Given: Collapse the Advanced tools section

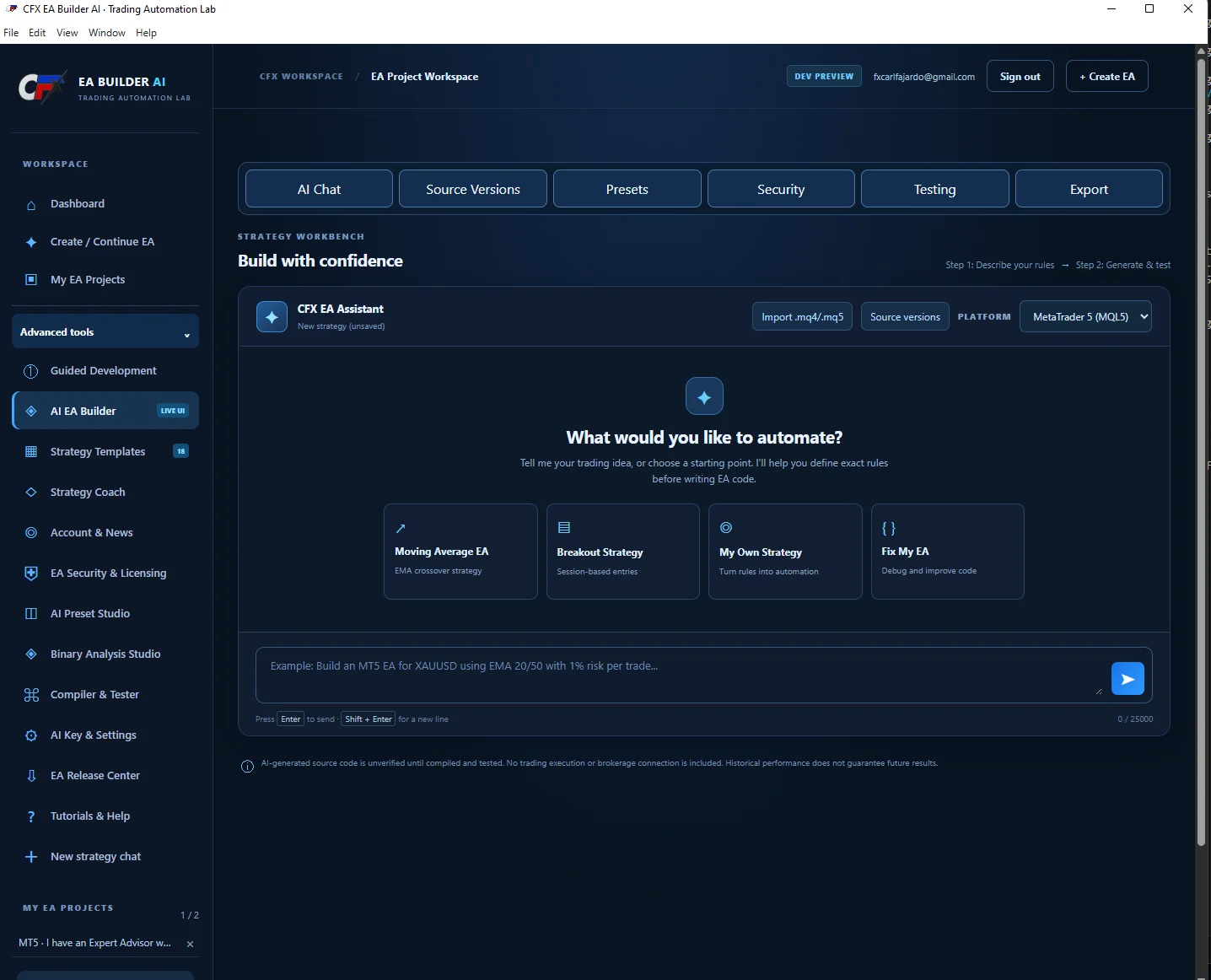Looking at the screenshot, I should point(105,331).
